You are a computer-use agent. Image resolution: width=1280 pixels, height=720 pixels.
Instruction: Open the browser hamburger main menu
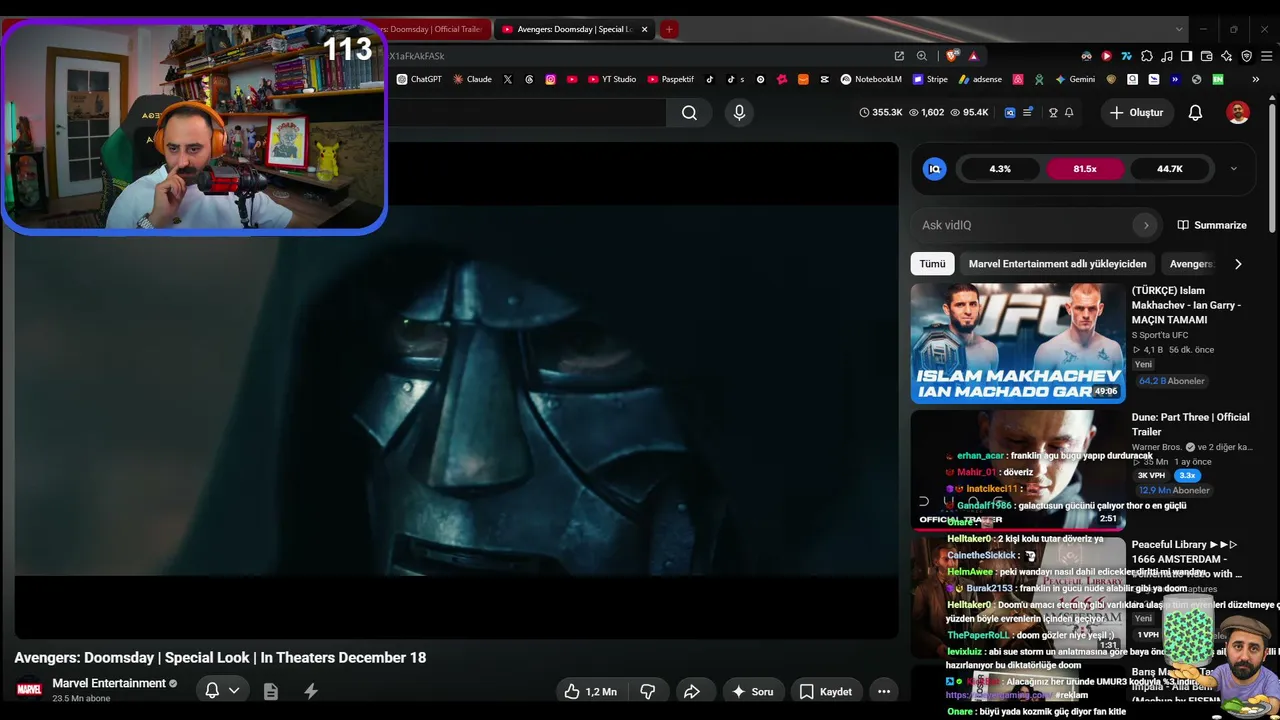(x=1266, y=56)
